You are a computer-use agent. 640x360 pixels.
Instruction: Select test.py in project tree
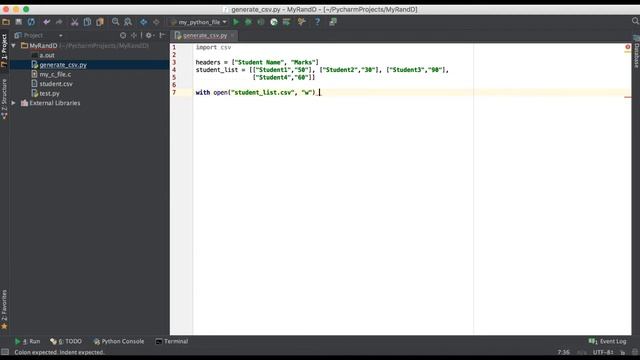[49, 93]
